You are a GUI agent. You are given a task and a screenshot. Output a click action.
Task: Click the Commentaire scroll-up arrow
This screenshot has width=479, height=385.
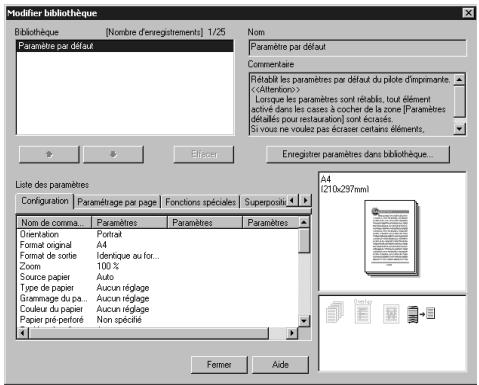(459, 80)
